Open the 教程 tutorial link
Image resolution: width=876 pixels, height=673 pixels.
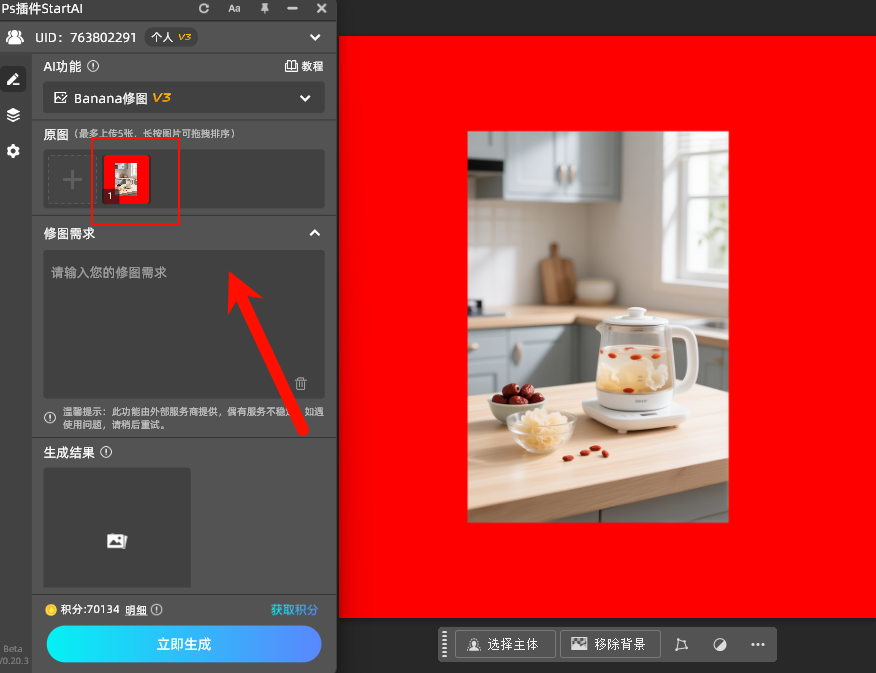[304, 66]
